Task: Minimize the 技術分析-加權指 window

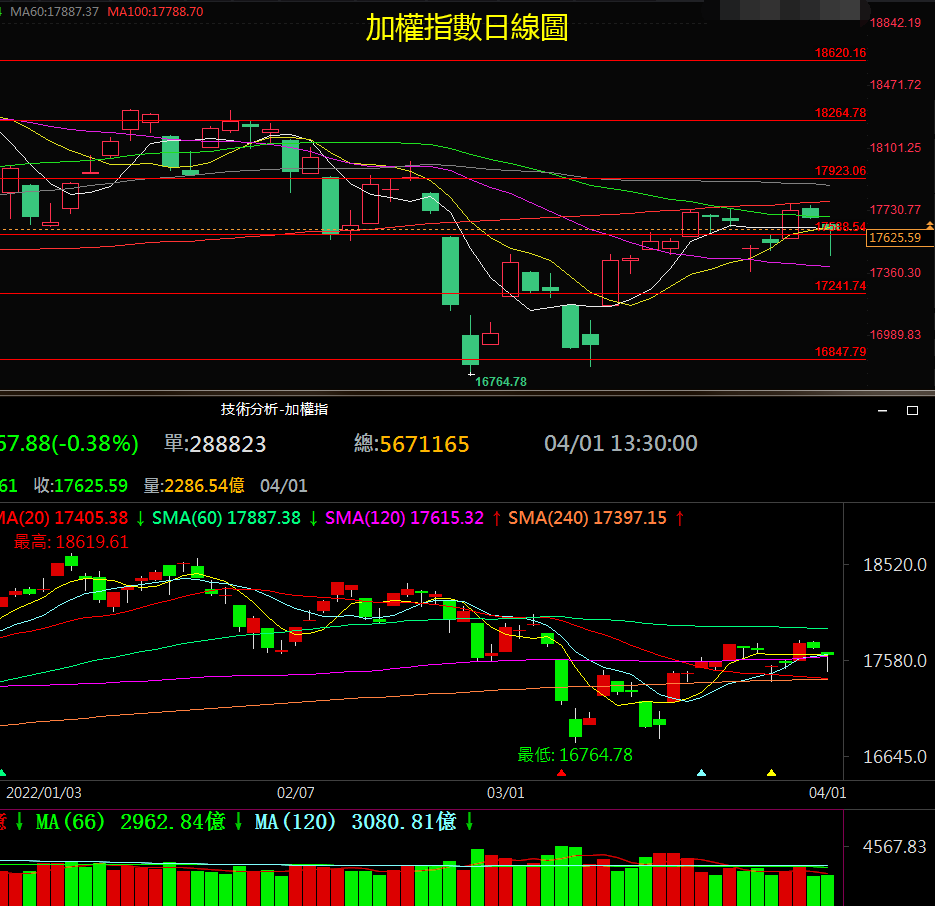Action: click(882, 410)
